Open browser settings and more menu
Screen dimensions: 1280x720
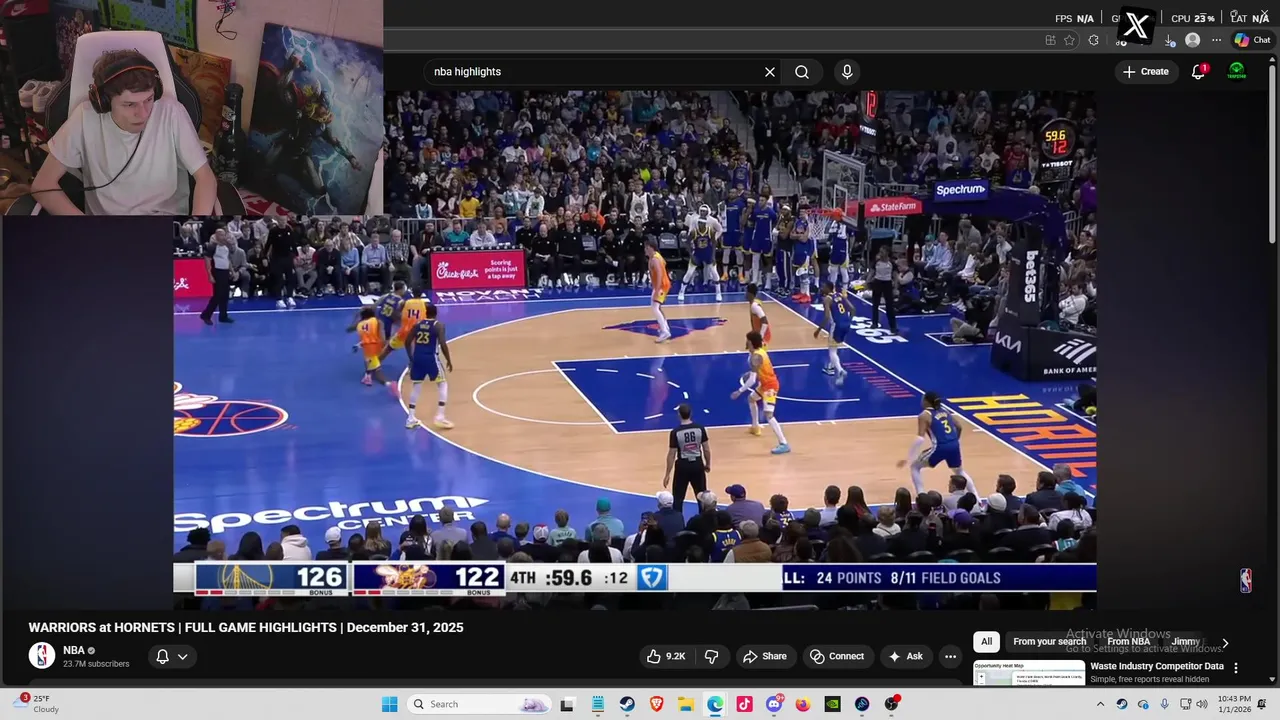coord(1216,40)
